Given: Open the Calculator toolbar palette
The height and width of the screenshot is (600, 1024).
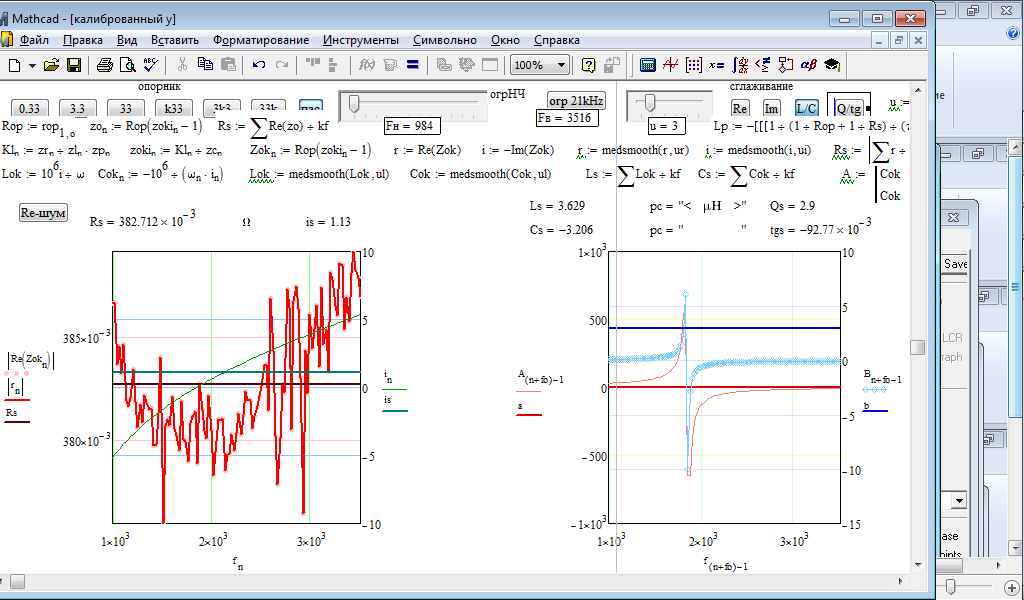Looking at the screenshot, I should pos(648,65).
